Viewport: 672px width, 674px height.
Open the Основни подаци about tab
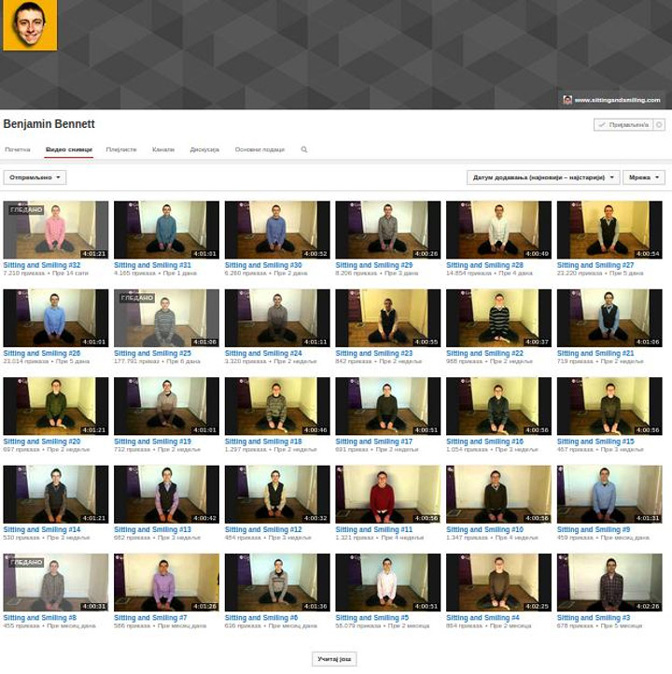point(260,150)
